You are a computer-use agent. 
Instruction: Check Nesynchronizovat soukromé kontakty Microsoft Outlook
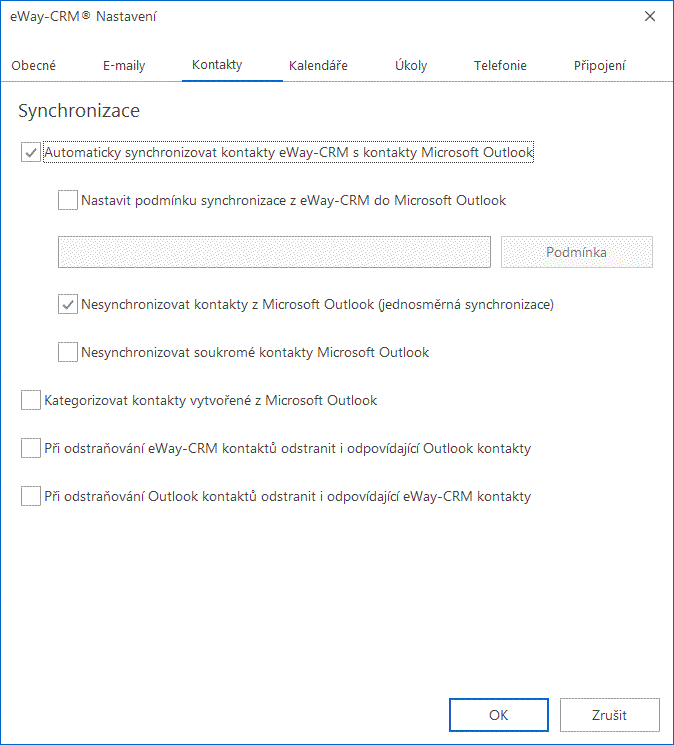pos(68,352)
